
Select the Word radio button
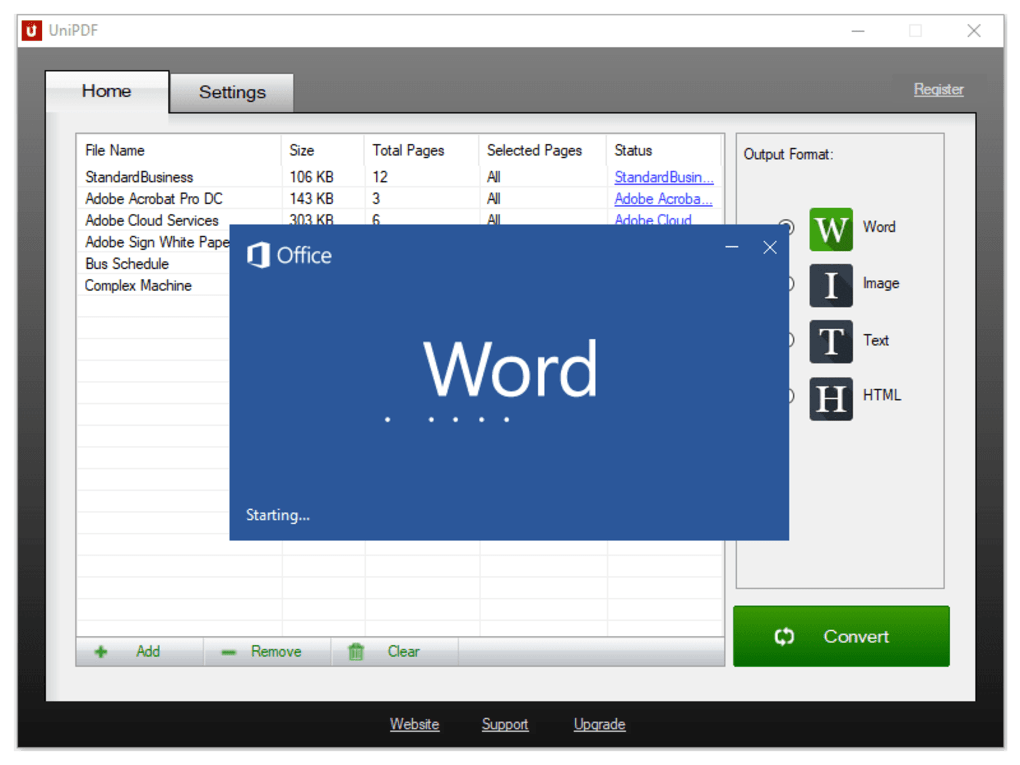tap(787, 228)
